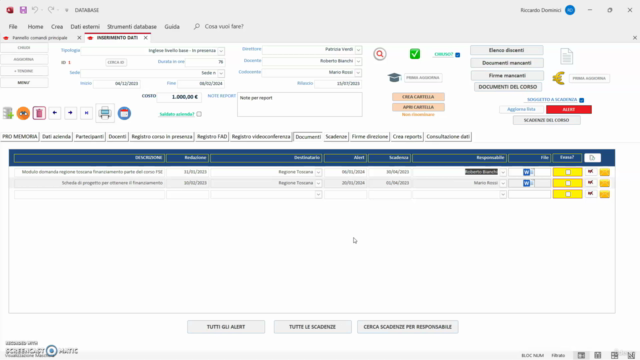Image resolution: width=640 pixels, height=360 pixels.
Task: Check Evaso? for Scheda di progetto row
Action: pos(568,183)
